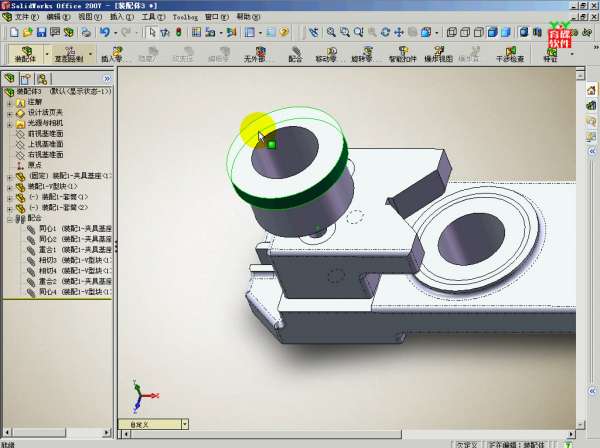Click the 旋转零部件 rotate component icon
600x448 pixels.
[361, 54]
